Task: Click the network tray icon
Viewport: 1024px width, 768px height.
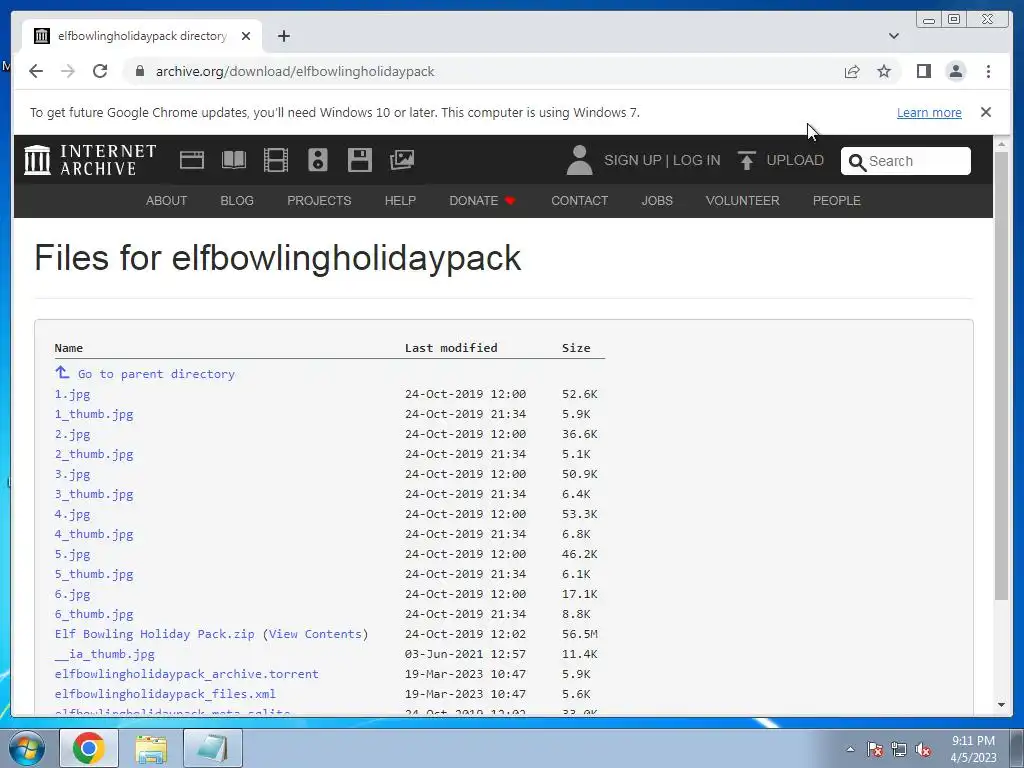Action: (899, 750)
